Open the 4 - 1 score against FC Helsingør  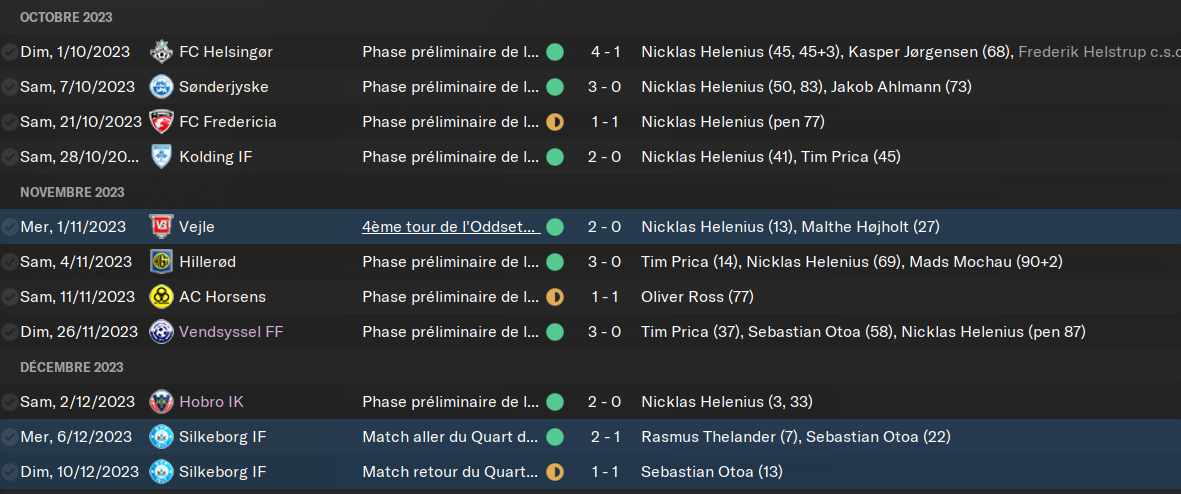coord(605,52)
